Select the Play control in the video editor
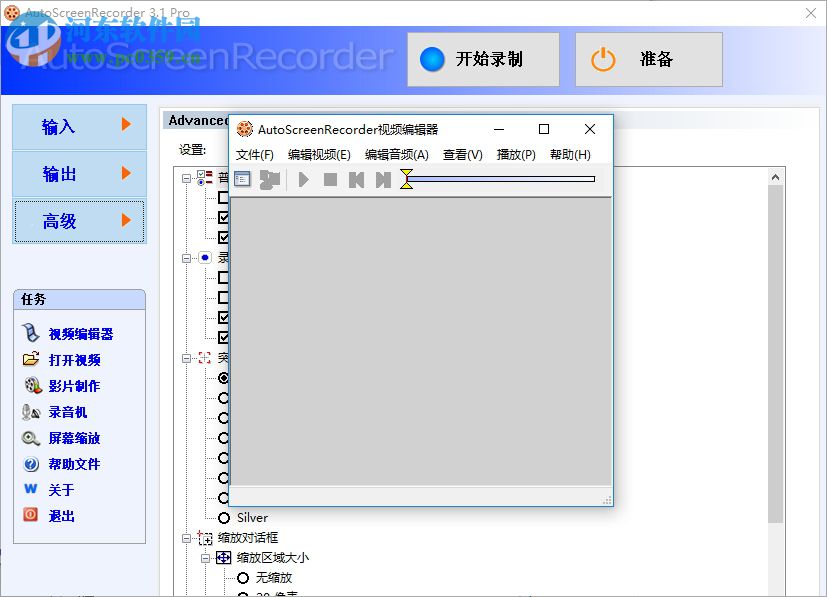 tap(303, 178)
